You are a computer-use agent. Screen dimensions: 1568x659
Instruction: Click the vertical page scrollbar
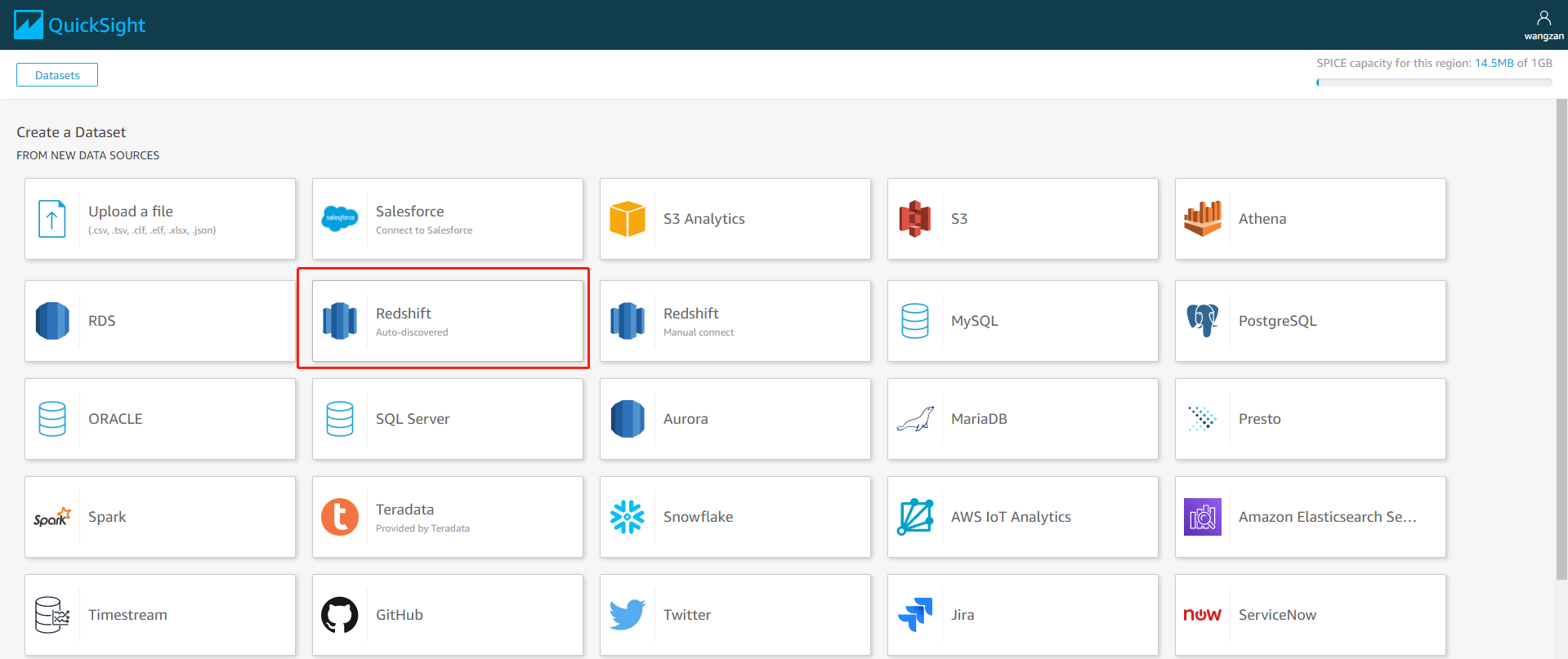[1561, 340]
